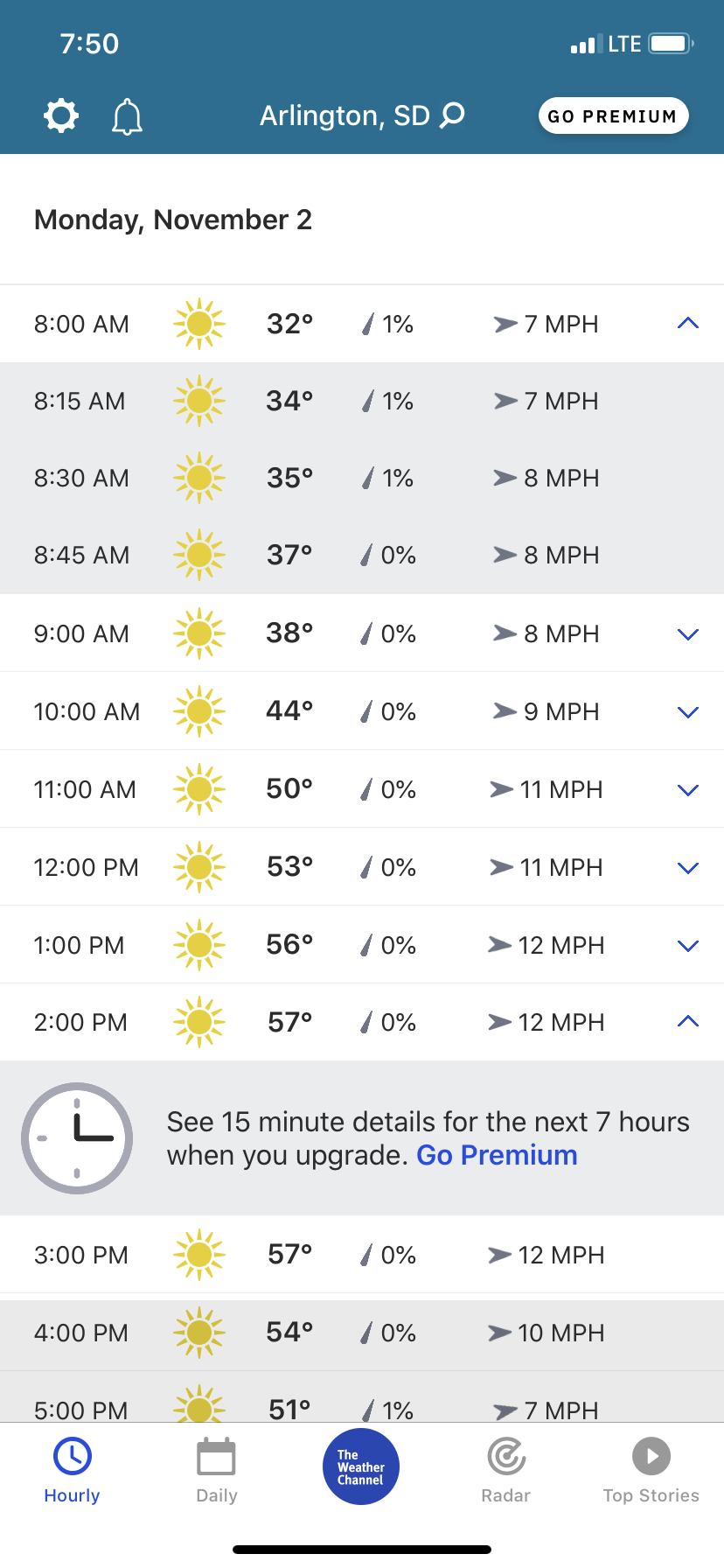This screenshot has height=1568, width=724.
Task: Tap the notifications bell icon
Action: [127, 116]
